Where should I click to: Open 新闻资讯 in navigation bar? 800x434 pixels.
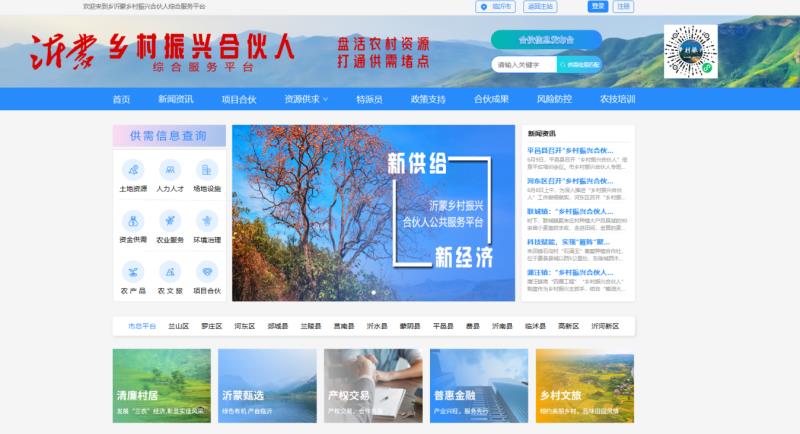pos(176,99)
